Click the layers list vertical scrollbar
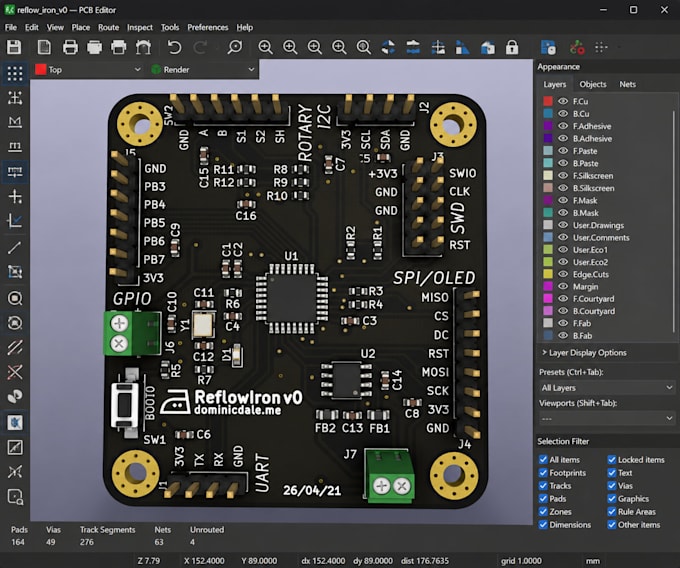Viewport: 680px width, 568px height. [674, 221]
